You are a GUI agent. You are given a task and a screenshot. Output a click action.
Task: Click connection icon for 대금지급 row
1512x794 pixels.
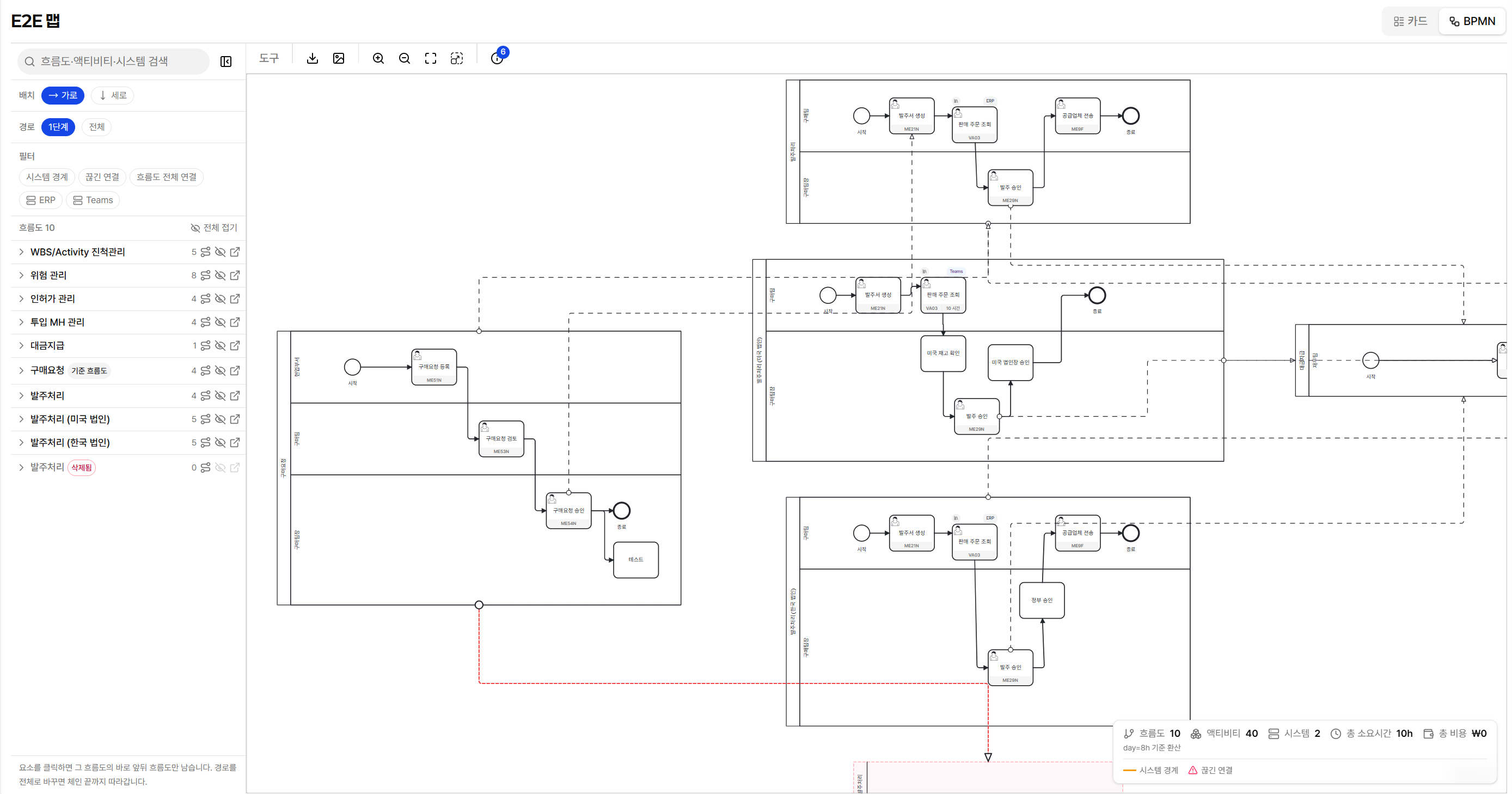pos(205,346)
